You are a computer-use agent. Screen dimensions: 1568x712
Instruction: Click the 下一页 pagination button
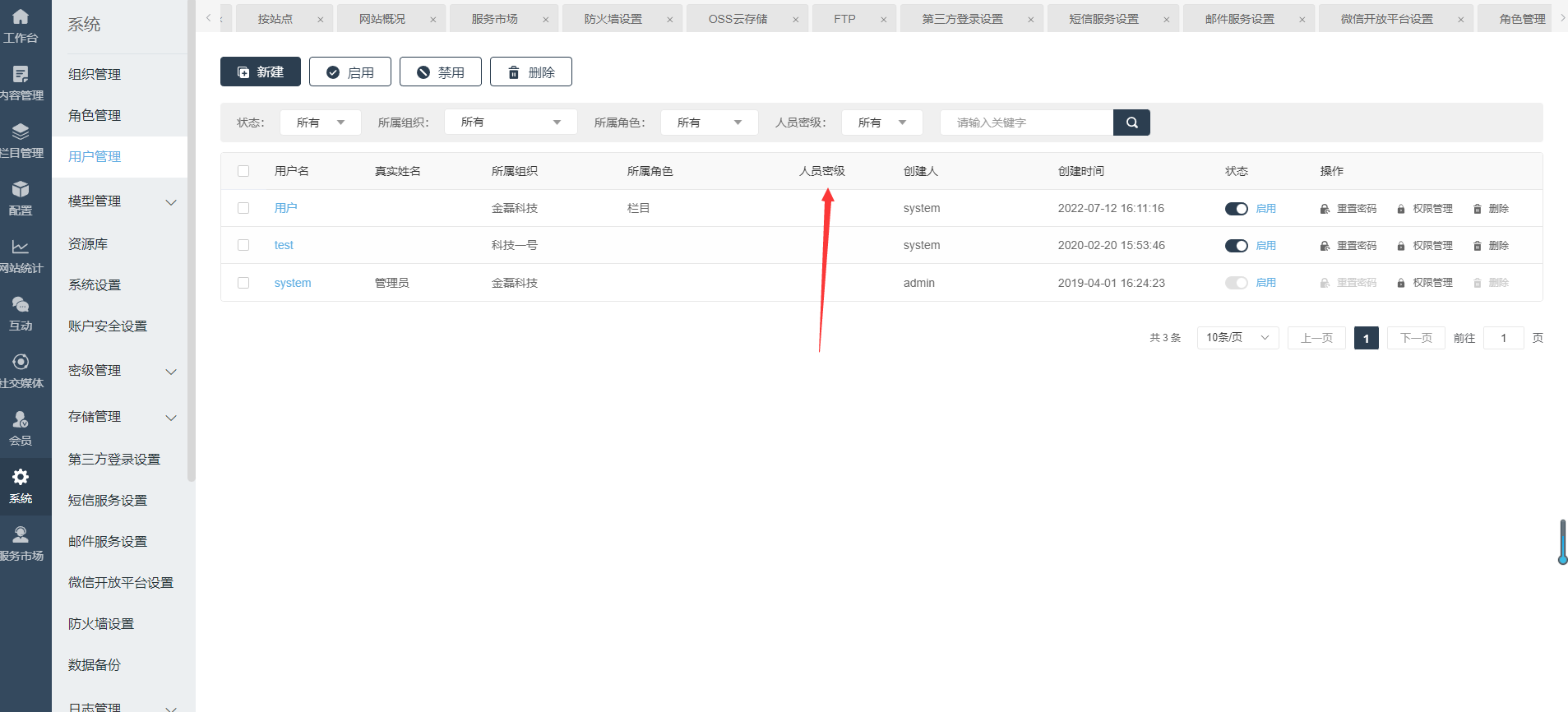1416,338
